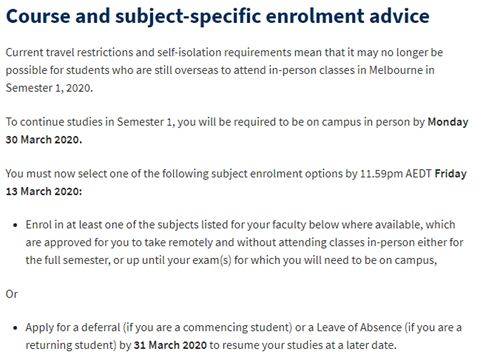Viewport: 486px width, 360px height.
Task: Click the words 'Semester 1, 2020.'
Action: point(49,88)
